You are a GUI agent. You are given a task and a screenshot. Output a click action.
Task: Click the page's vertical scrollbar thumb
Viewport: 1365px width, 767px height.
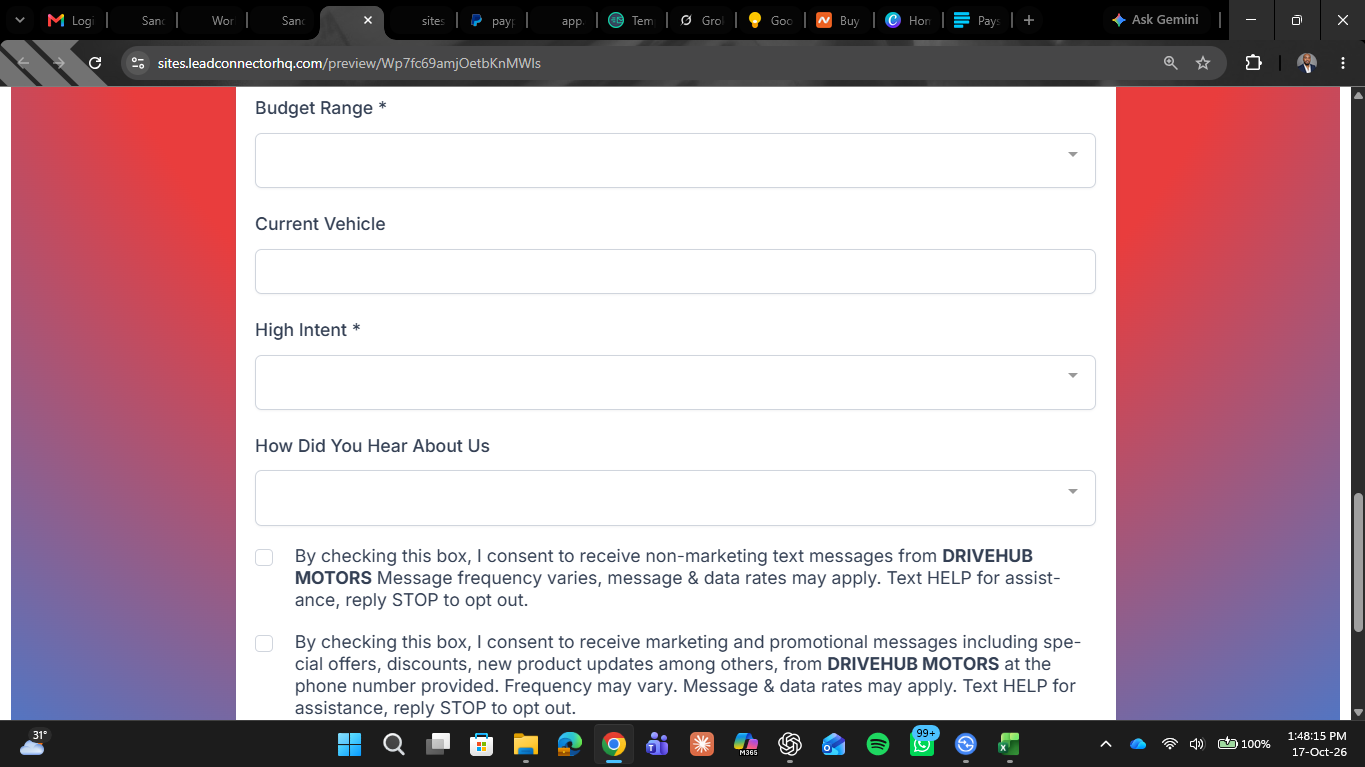(1358, 562)
